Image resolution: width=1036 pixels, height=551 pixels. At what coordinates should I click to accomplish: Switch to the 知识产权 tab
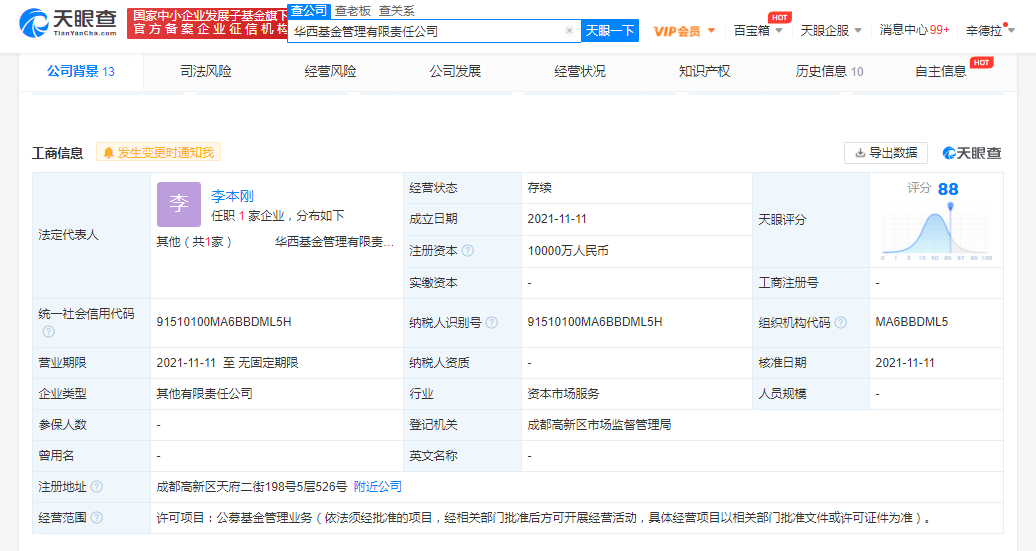pyautogui.click(x=704, y=71)
